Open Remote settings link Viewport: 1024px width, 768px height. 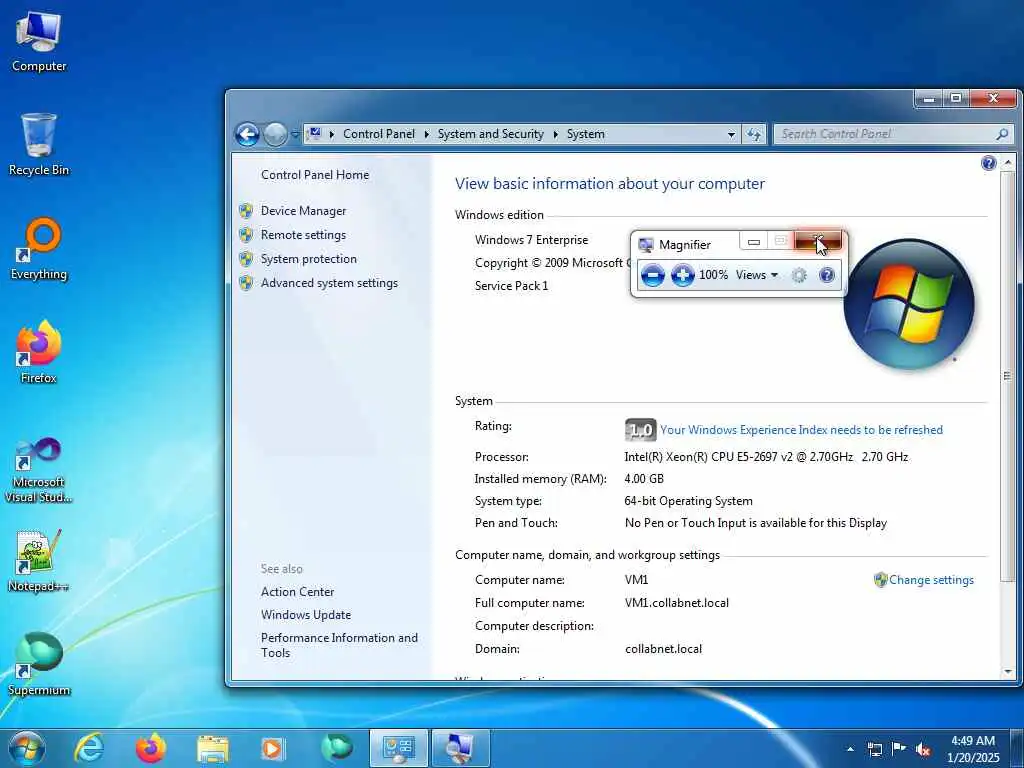point(303,235)
